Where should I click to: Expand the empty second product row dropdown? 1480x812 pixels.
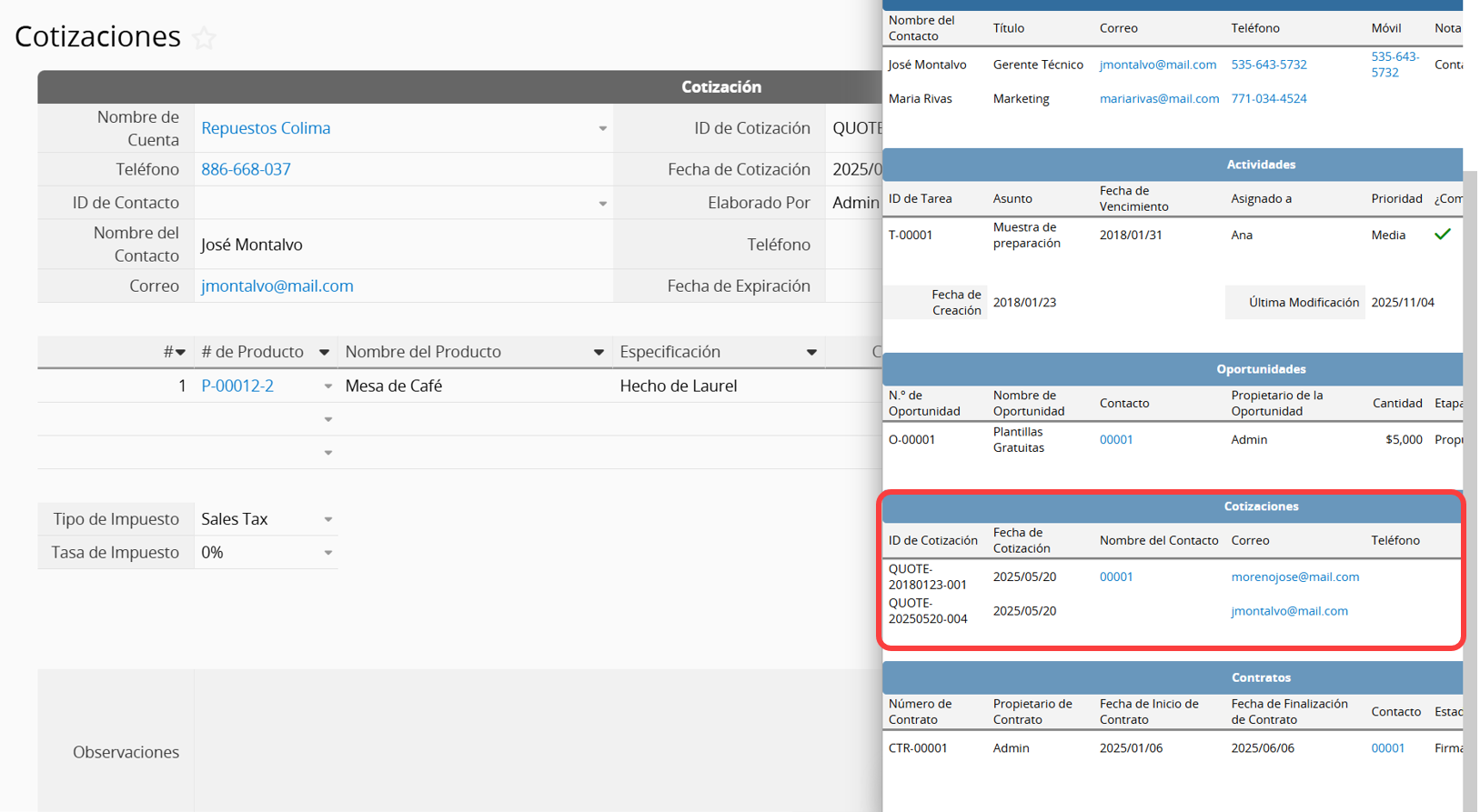click(x=328, y=419)
